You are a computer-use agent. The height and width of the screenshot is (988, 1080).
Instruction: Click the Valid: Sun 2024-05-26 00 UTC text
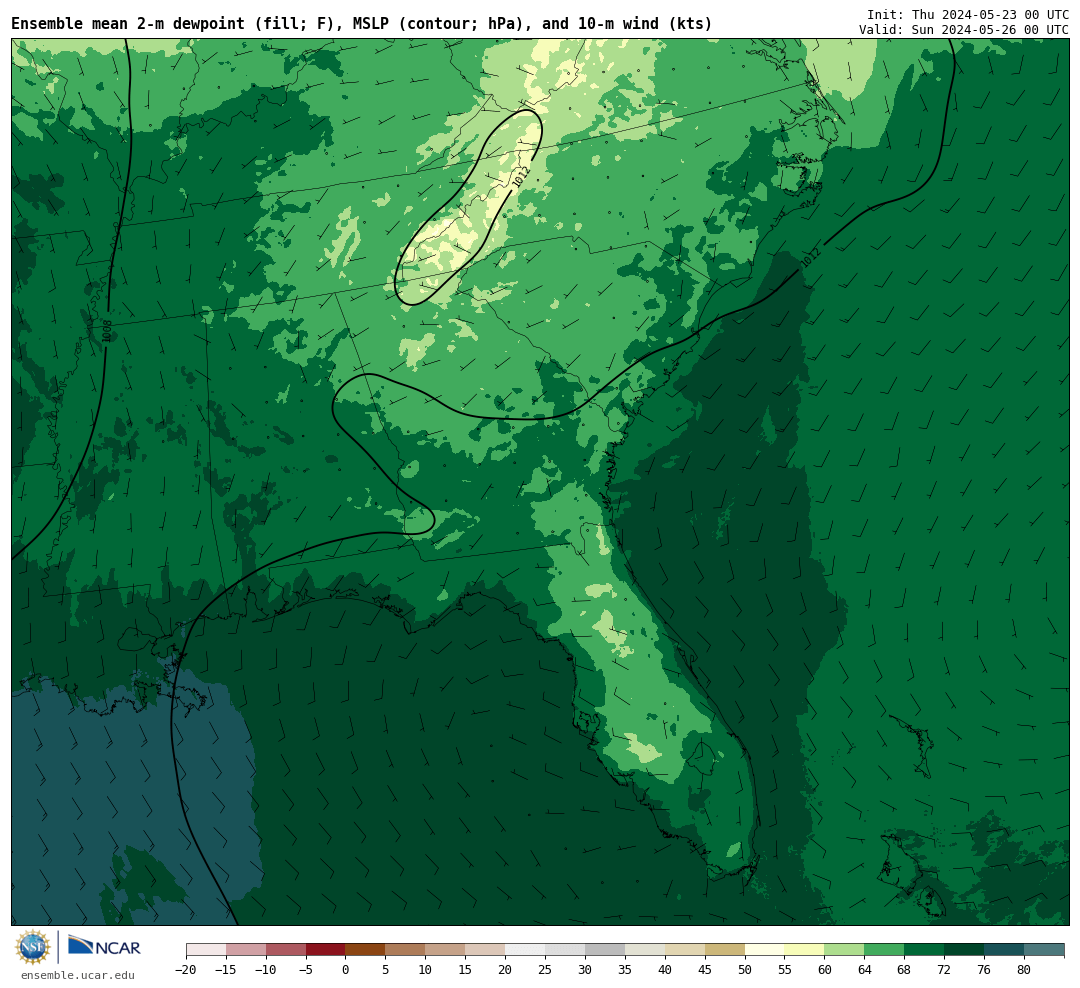pos(964,30)
